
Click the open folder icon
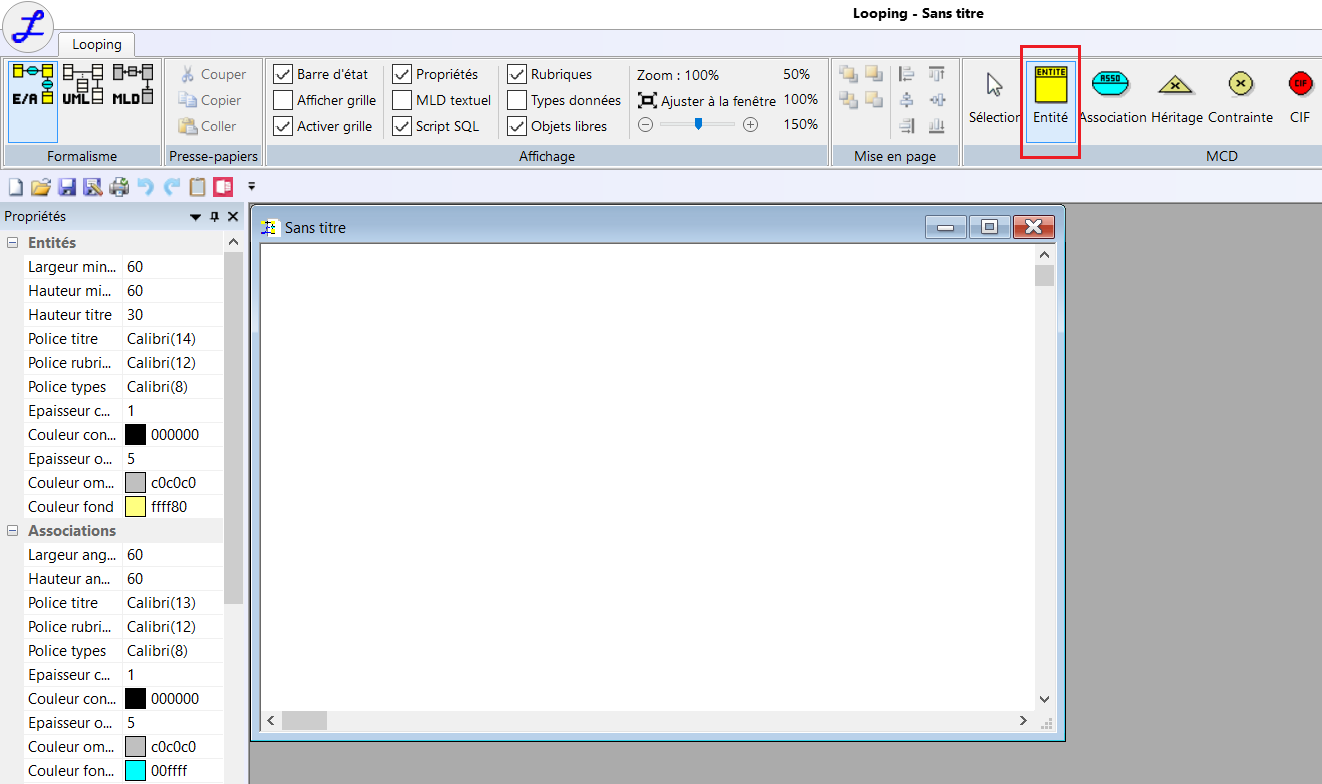tap(41, 187)
